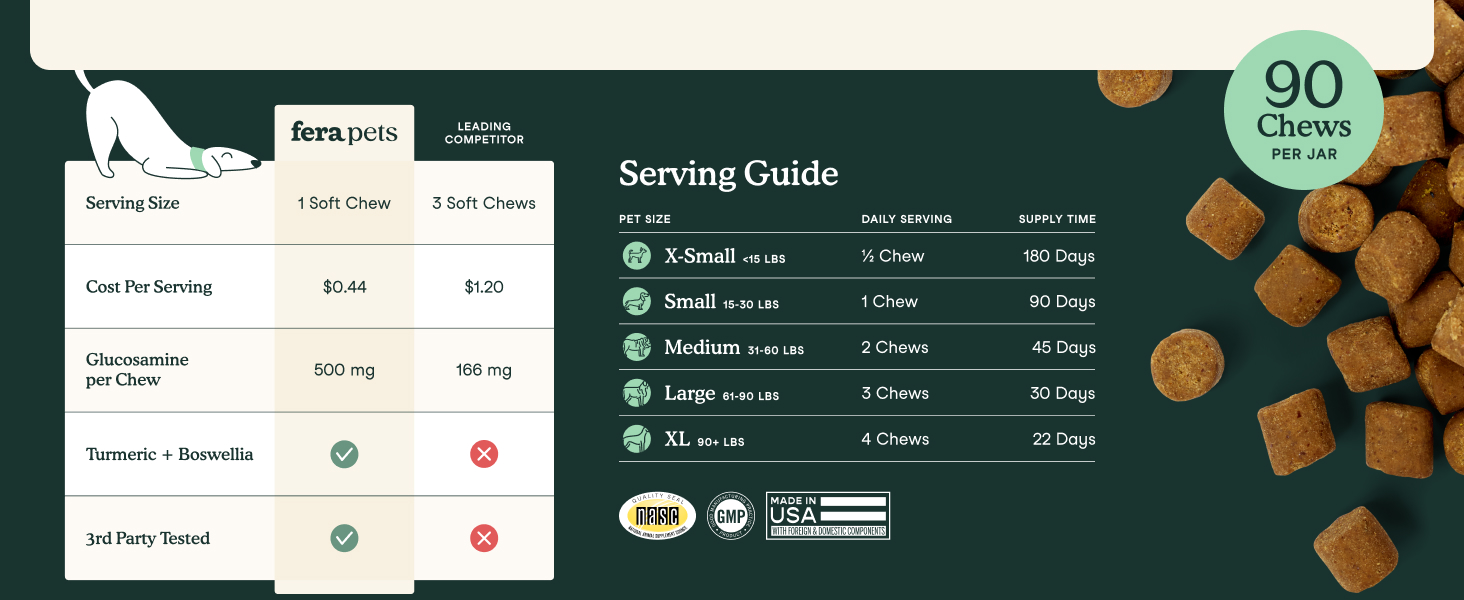The width and height of the screenshot is (1464, 600).
Task: Click the 1 Chew daily serving
Action: [x=889, y=302]
